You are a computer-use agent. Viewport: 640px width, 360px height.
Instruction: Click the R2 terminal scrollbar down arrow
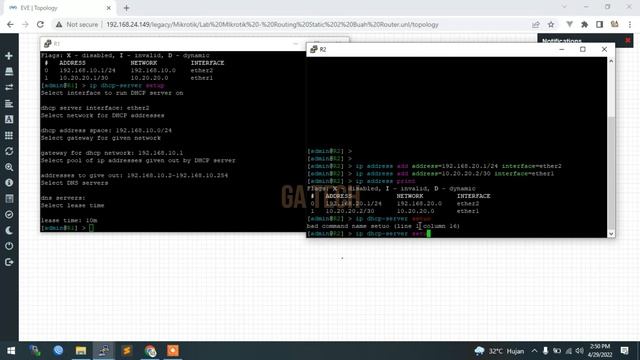click(x=611, y=234)
